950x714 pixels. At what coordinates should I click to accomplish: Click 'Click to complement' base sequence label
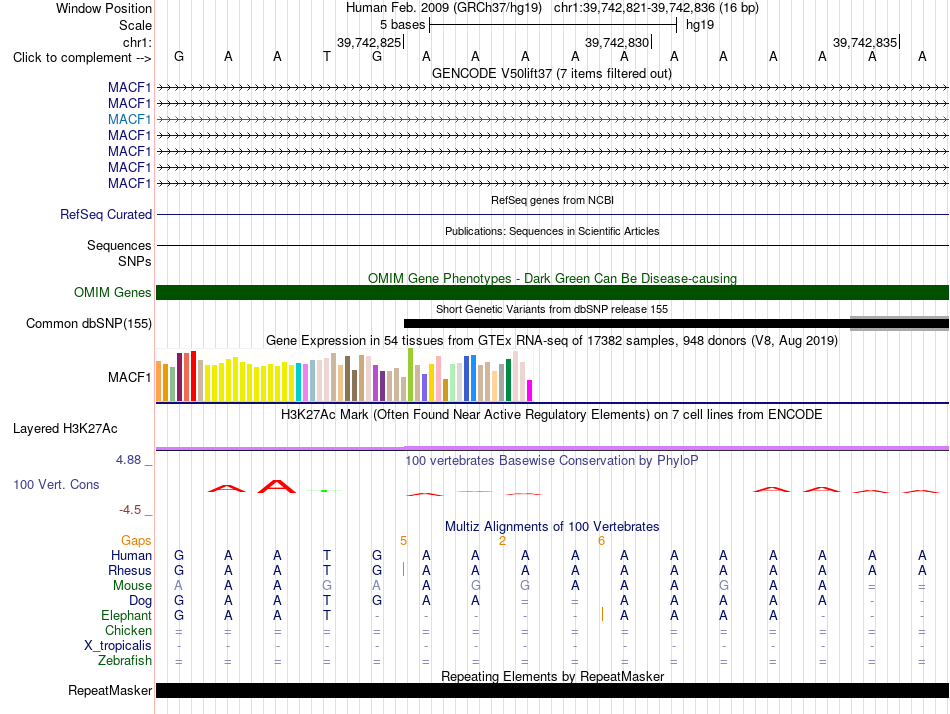click(82, 58)
